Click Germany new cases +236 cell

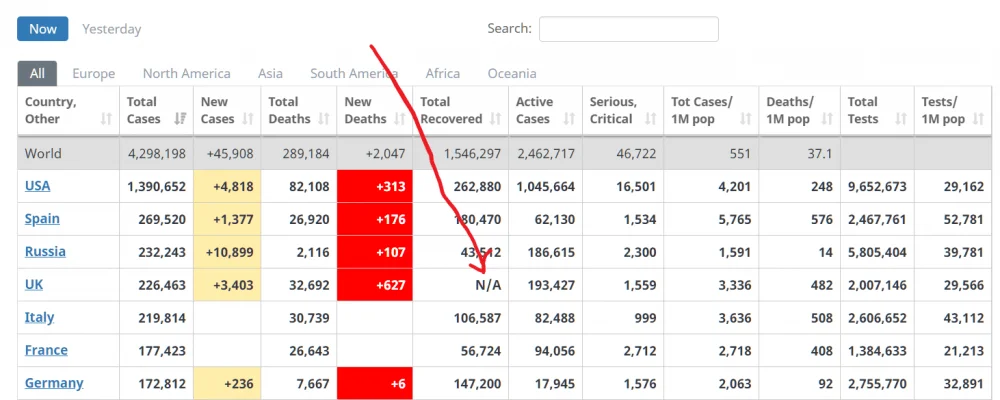(x=227, y=383)
